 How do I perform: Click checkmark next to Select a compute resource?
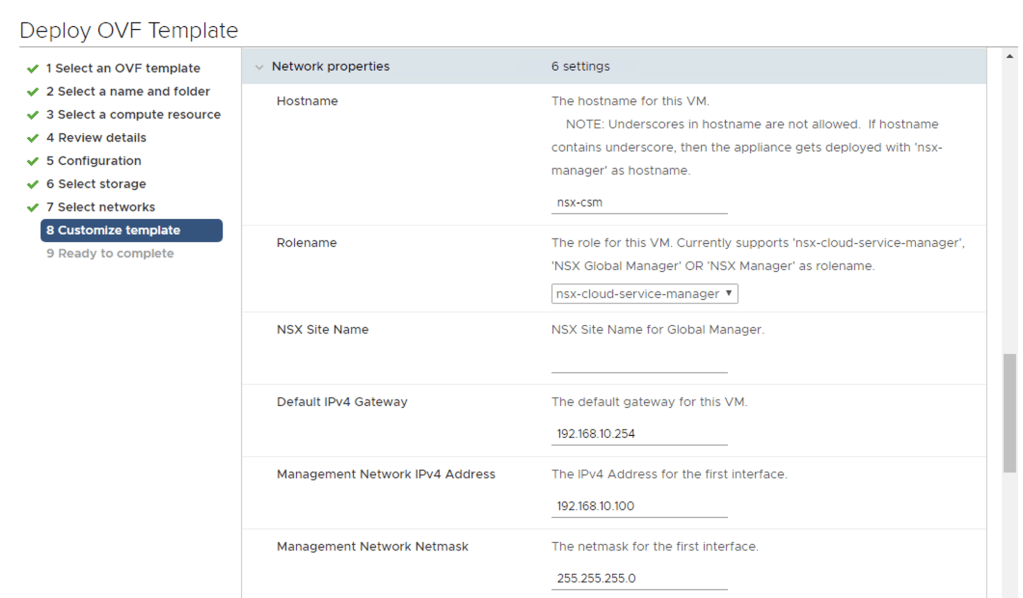(32, 115)
